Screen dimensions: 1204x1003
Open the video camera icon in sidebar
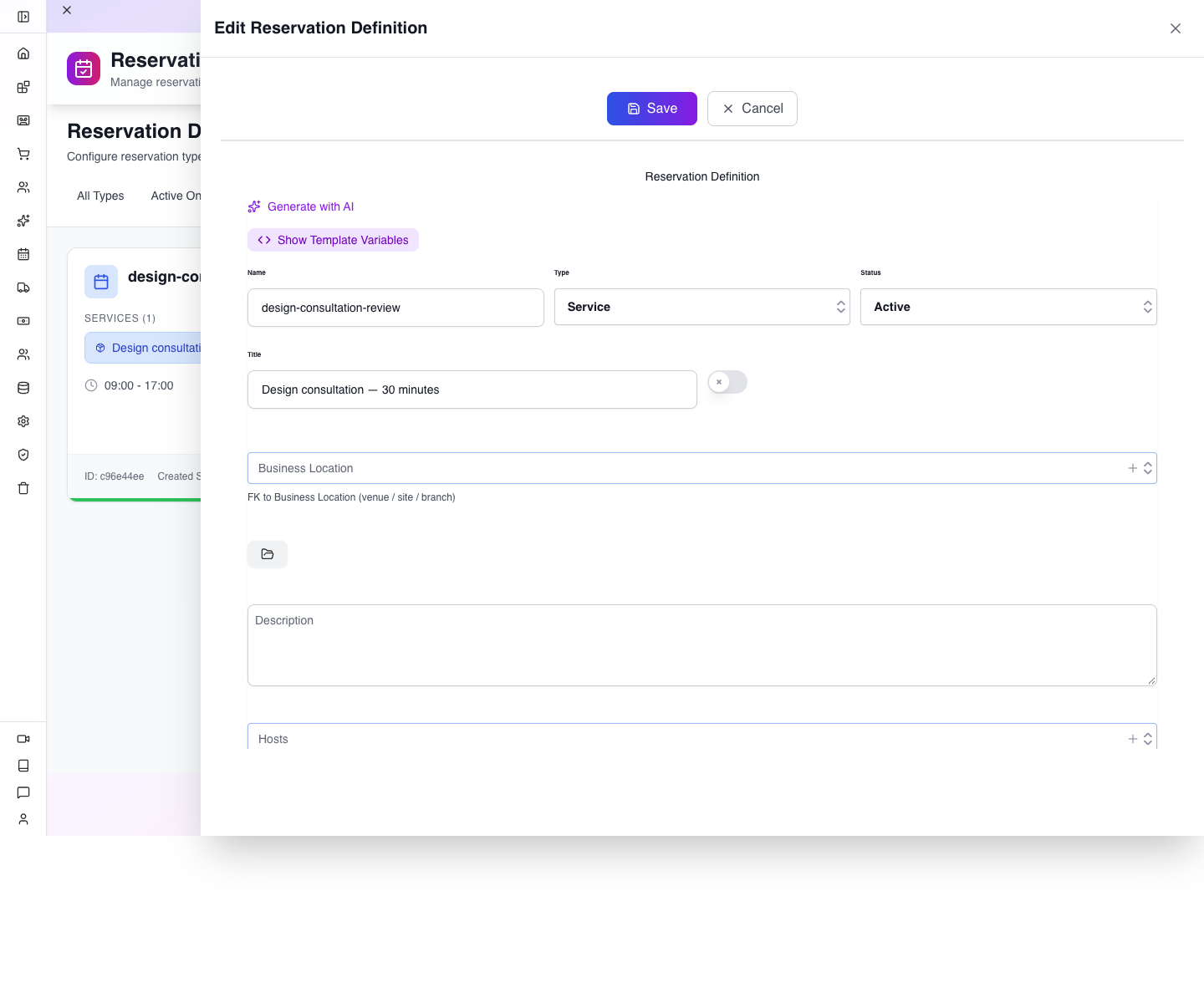(23, 739)
